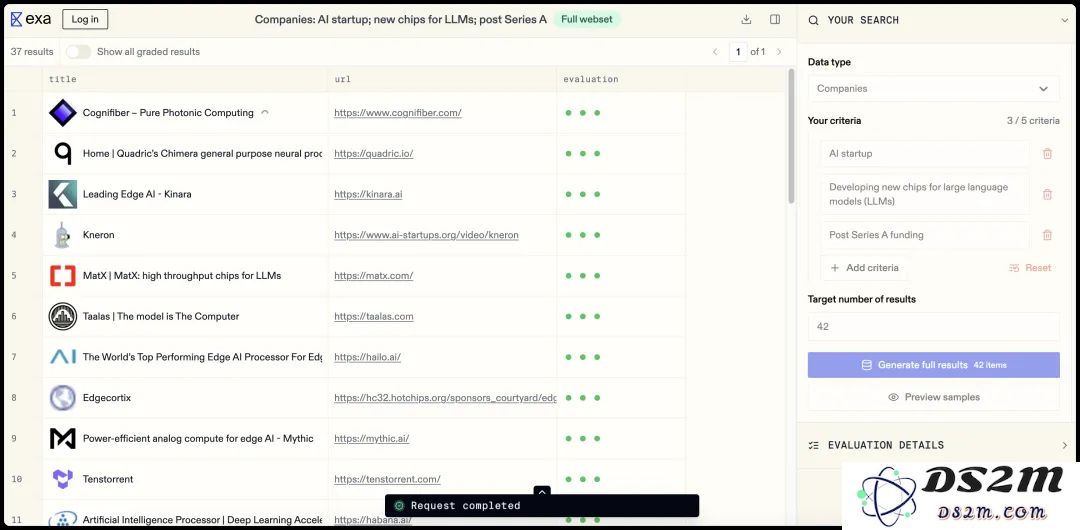Screen dimensions: 1080x530
Task: Click the download results icon
Action: coord(746,19)
